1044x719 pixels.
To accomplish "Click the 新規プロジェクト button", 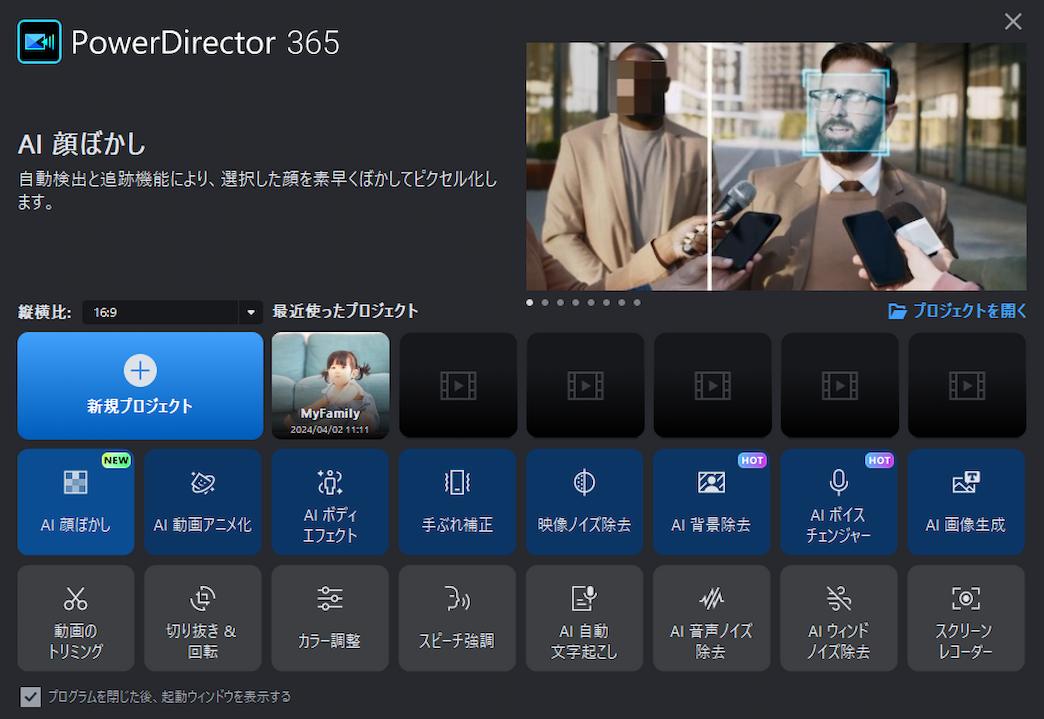I will (x=139, y=385).
